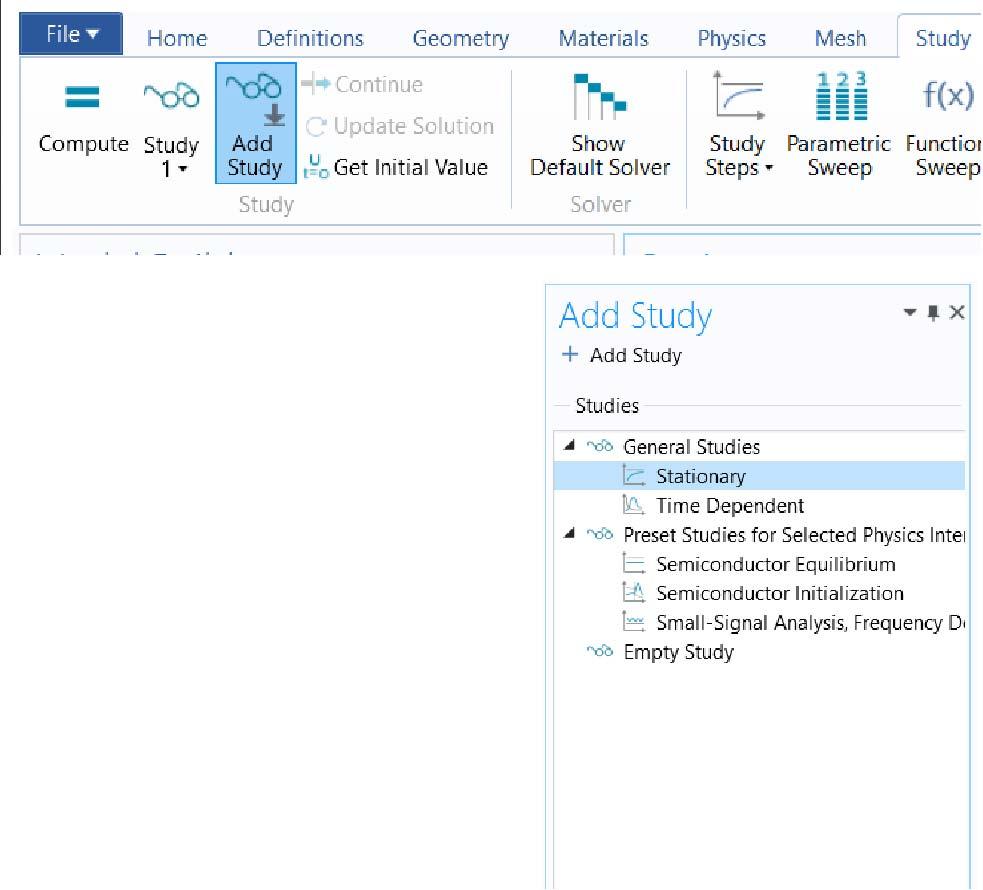This screenshot has height=890, width=983.
Task: Switch to the Home tab
Action: [x=177, y=38]
